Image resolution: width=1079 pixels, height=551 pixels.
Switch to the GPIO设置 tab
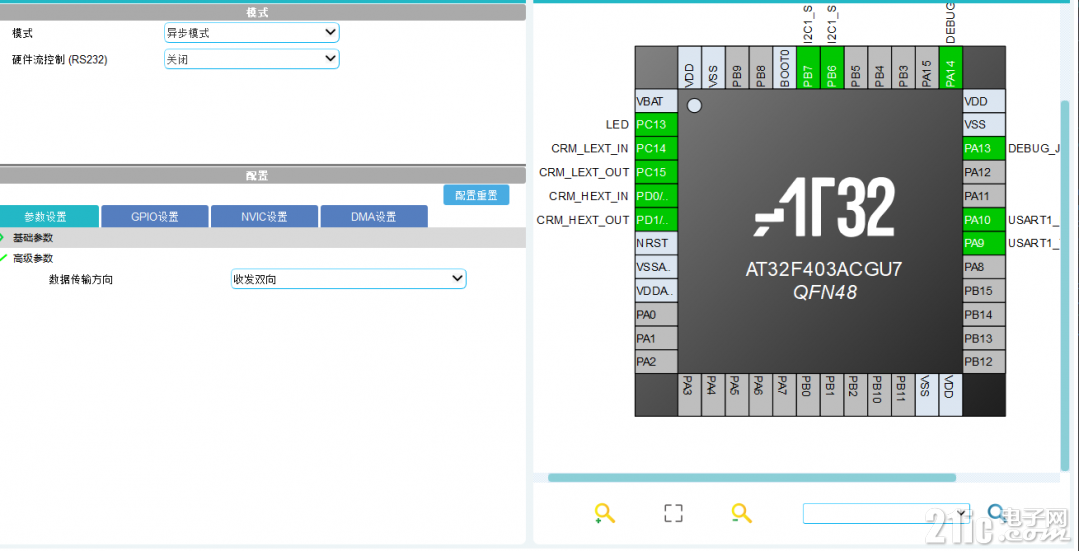(155, 217)
